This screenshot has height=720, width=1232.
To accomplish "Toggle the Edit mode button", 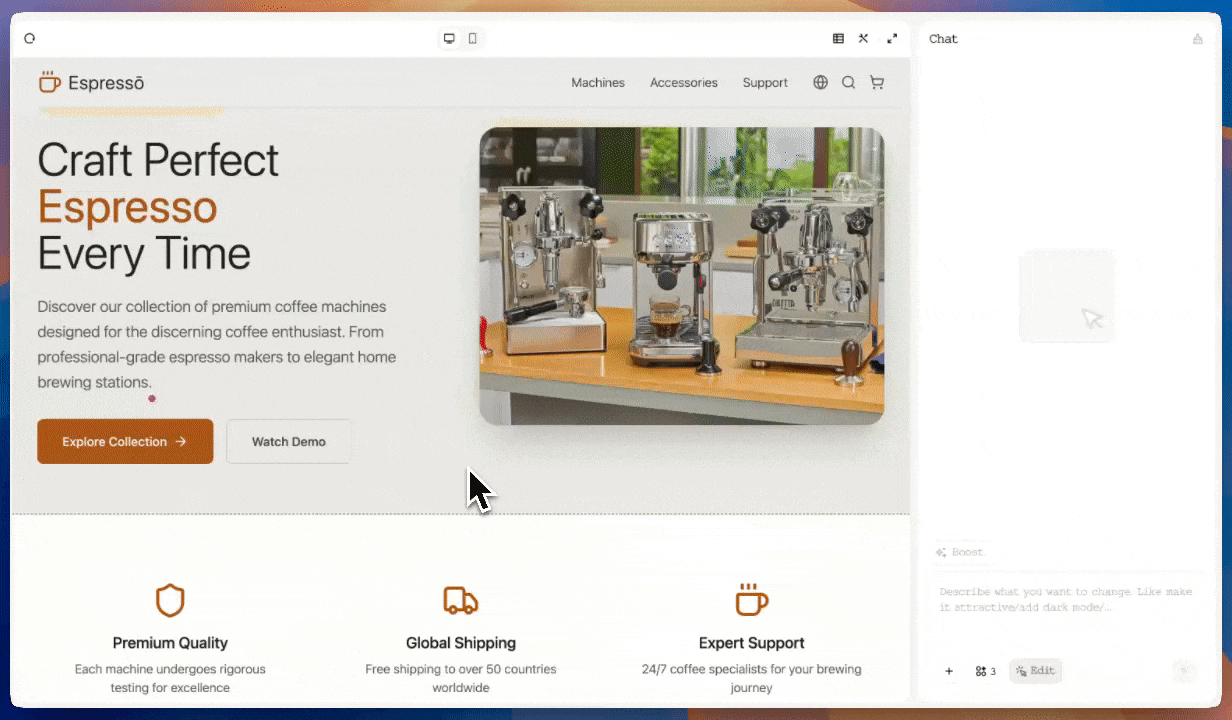I will point(1035,671).
